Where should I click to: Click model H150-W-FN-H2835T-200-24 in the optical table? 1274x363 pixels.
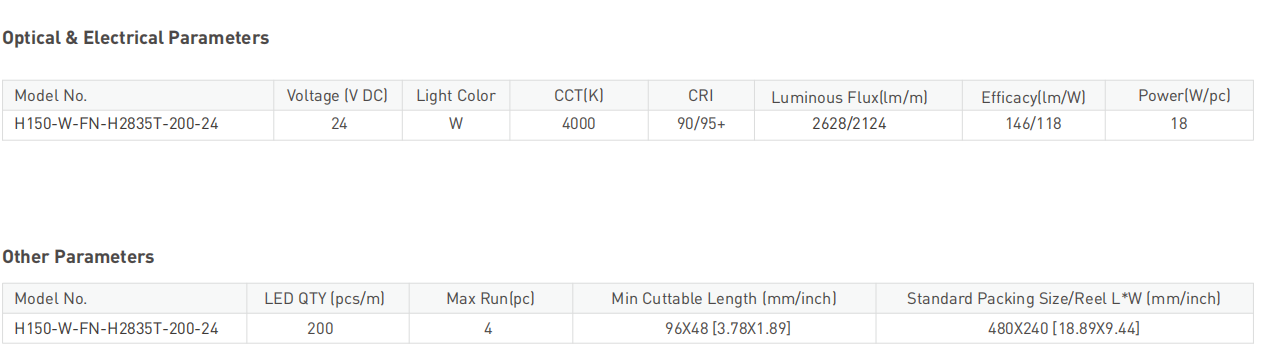coord(116,124)
